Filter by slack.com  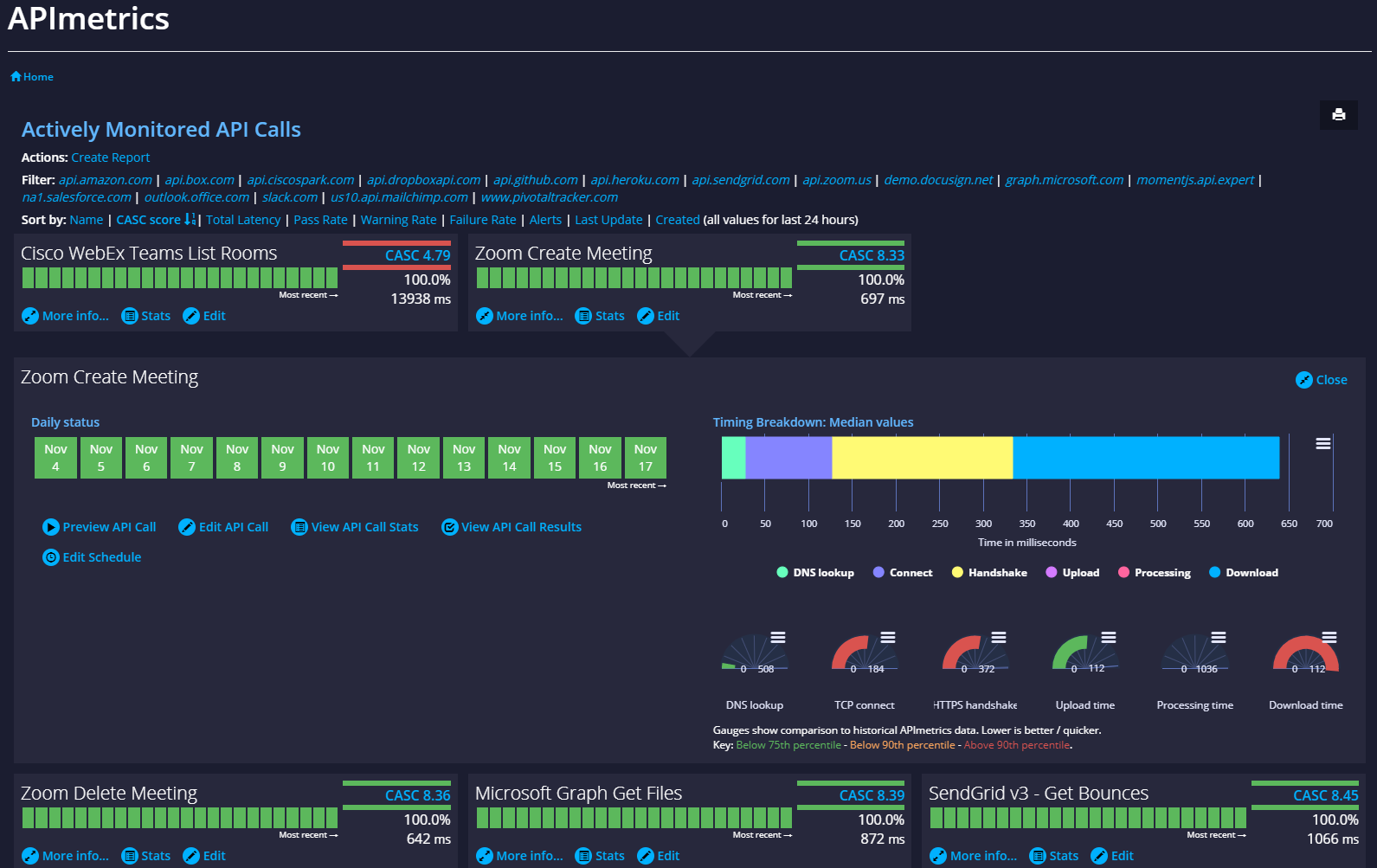[x=290, y=197]
